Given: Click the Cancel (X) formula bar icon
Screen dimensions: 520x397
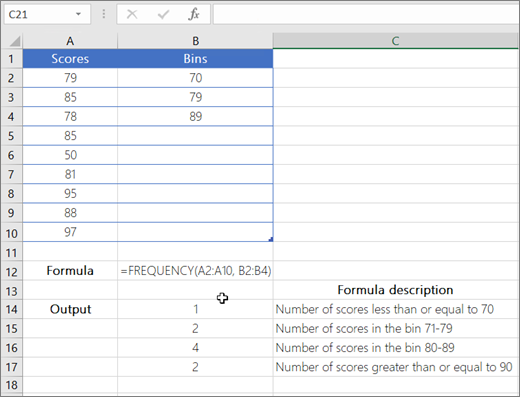Looking at the screenshot, I should click(x=132, y=14).
